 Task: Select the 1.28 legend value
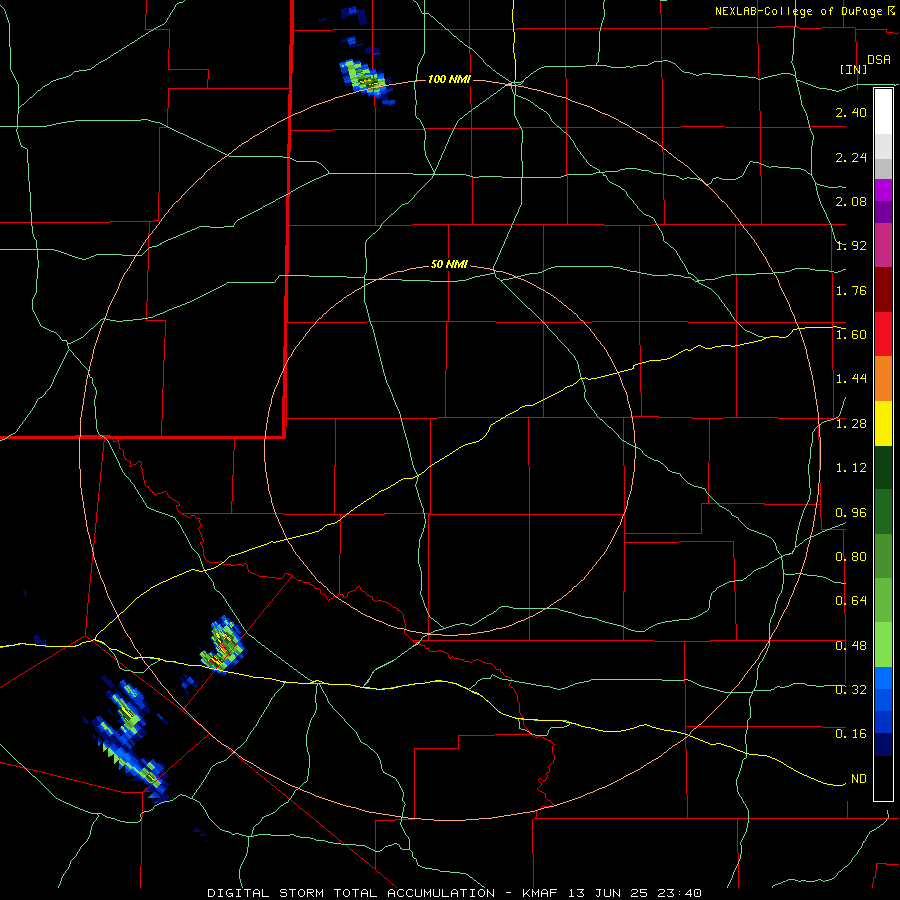point(851,424)
